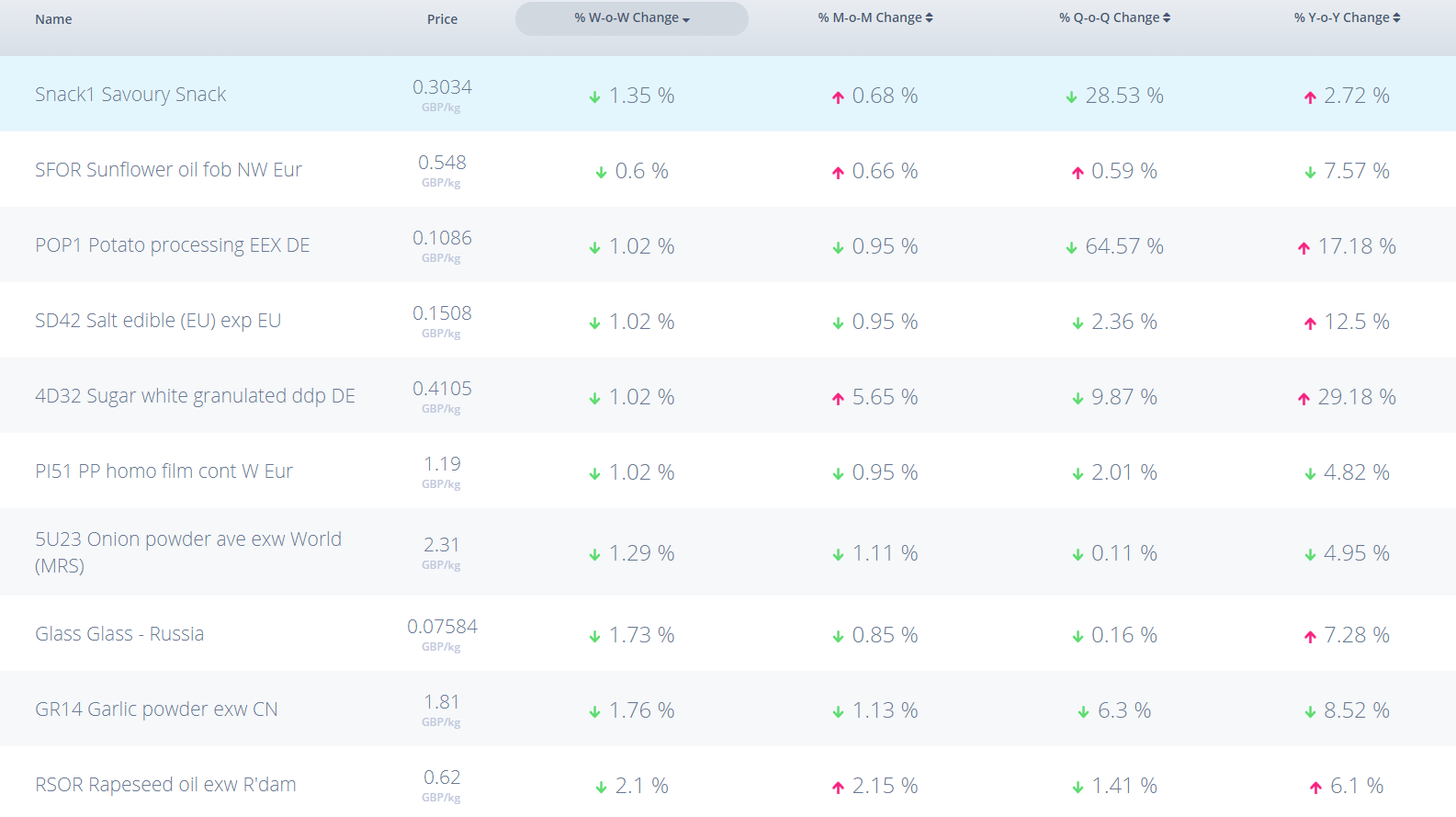
Task: Select the 1.13 % M-o-M value
Action: coord(885,710)
